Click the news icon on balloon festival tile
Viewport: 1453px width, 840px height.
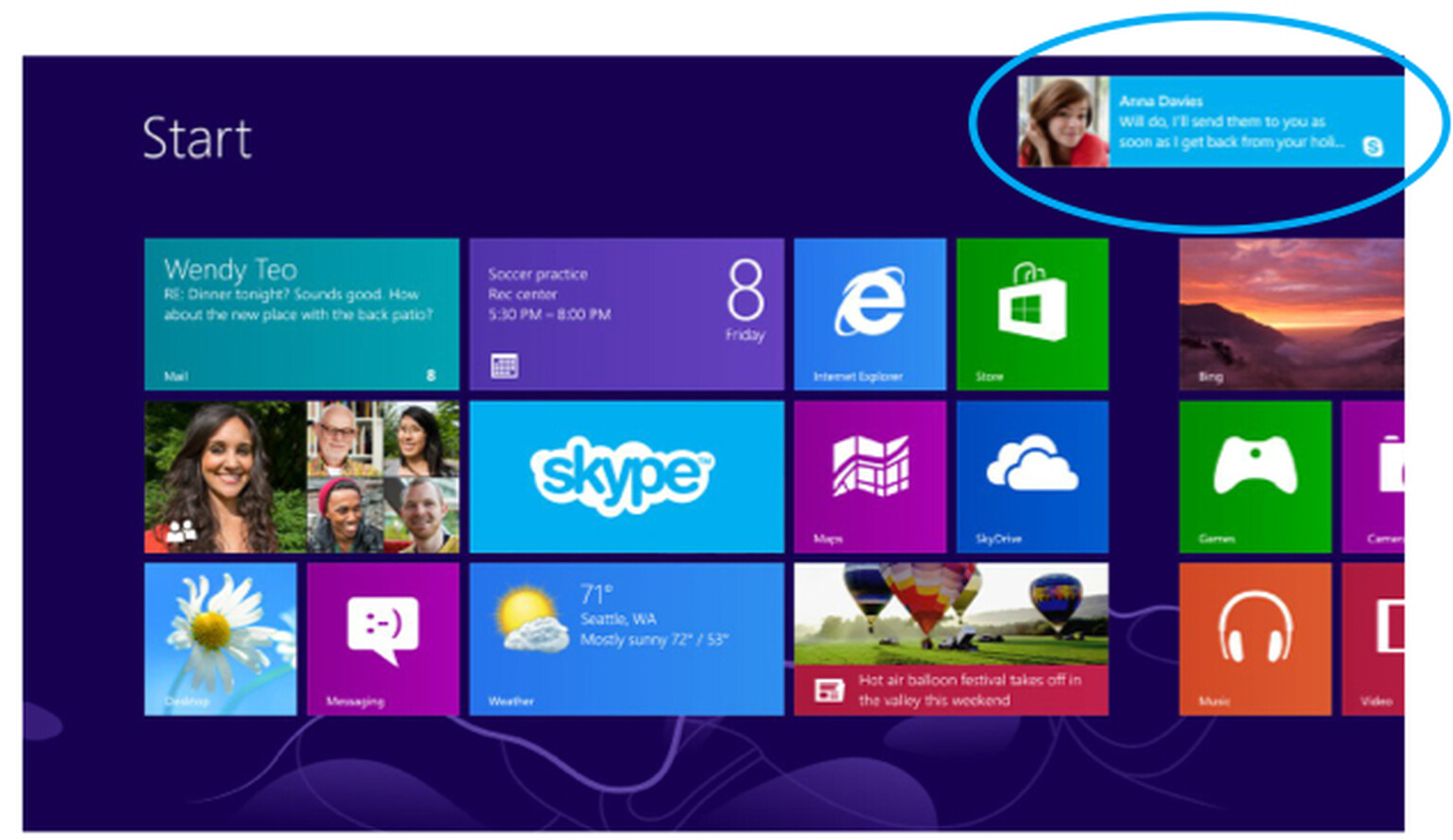click(x=830, y=690)
